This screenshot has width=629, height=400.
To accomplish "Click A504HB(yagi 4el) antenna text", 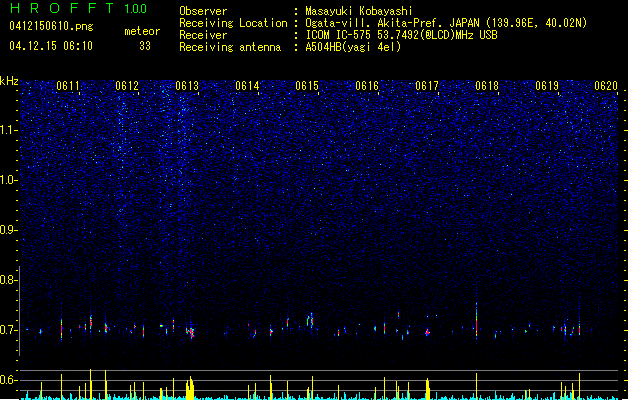I will pyautogui.click(x=353, y=47).
